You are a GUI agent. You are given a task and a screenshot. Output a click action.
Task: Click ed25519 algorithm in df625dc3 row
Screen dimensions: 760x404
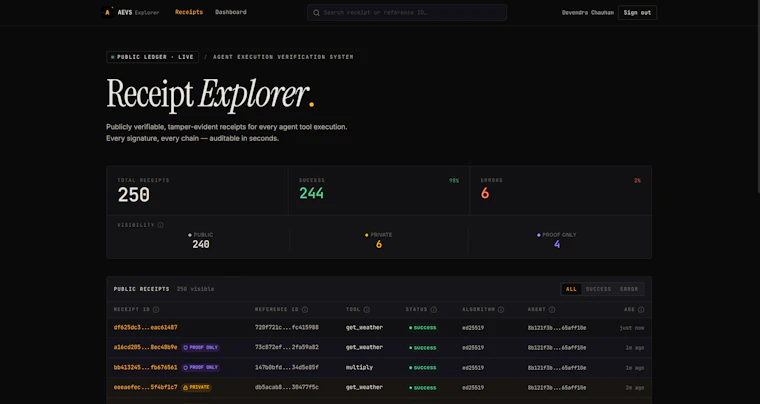click(473, 328)
